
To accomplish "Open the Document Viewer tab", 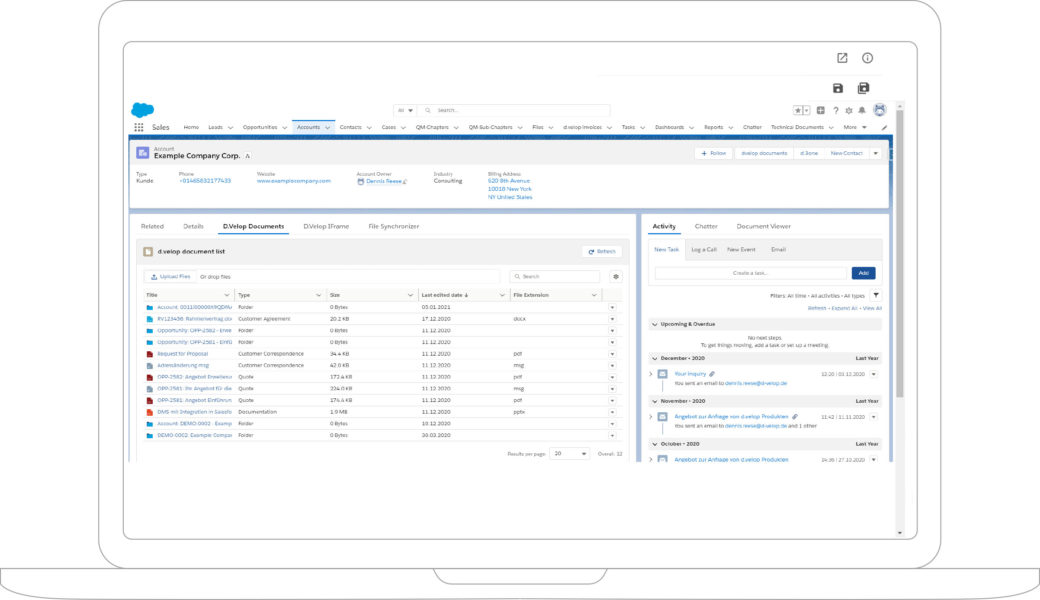I will [x=763, y=227].
